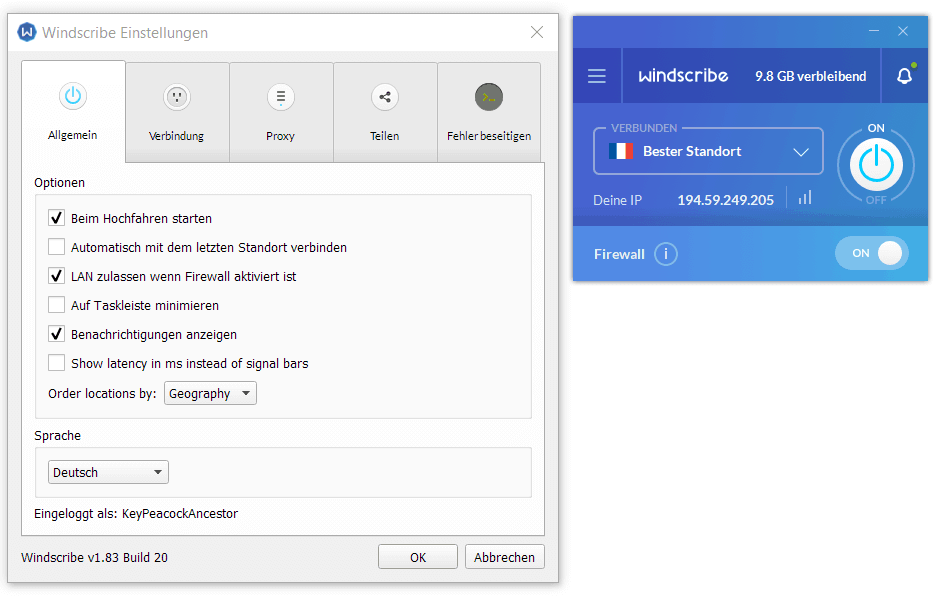The width and height of the screenshot is (945, 600).
Task: Select the Allgemein tab
Action: 74,111
